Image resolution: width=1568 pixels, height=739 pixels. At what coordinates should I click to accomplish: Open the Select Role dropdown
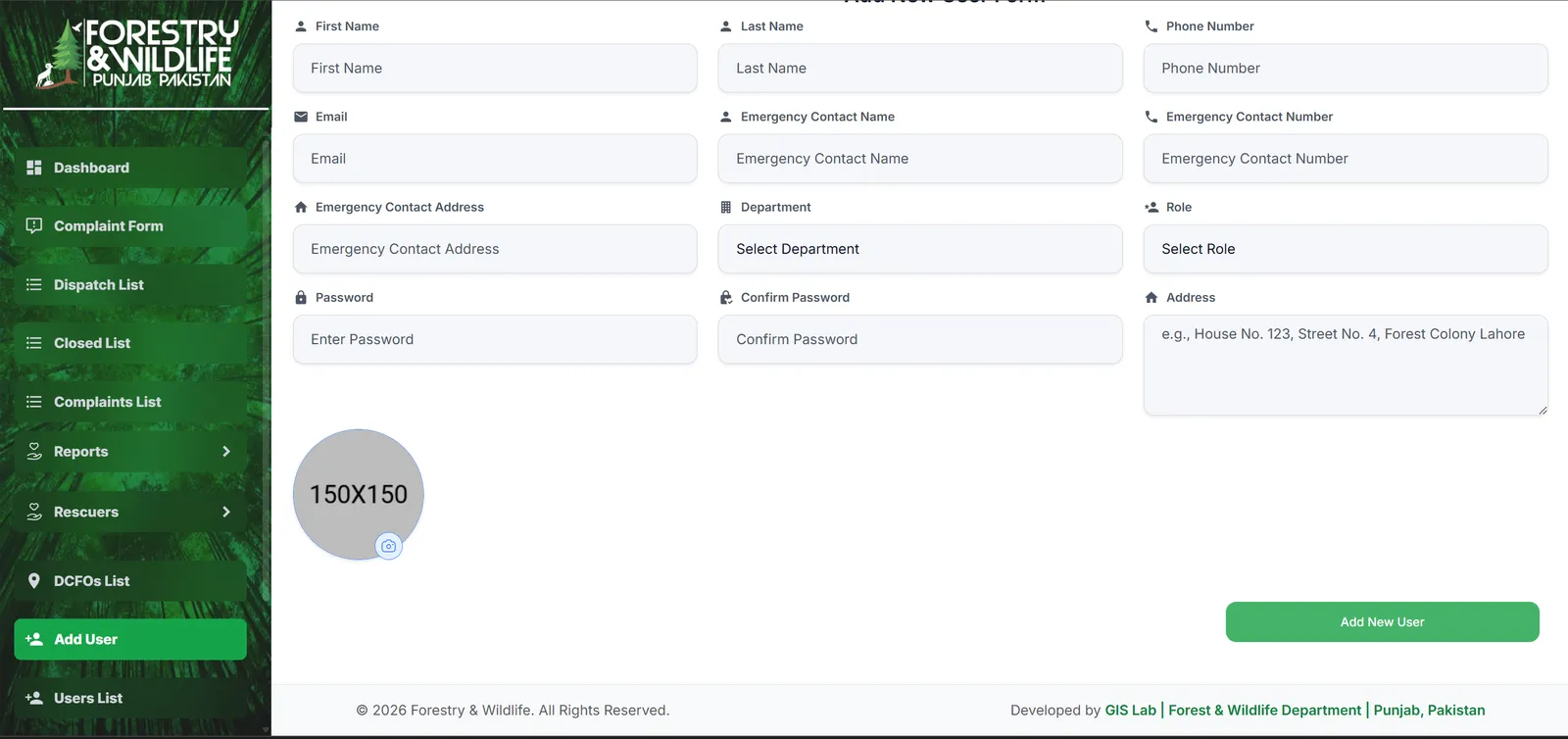coord(1346,249)
